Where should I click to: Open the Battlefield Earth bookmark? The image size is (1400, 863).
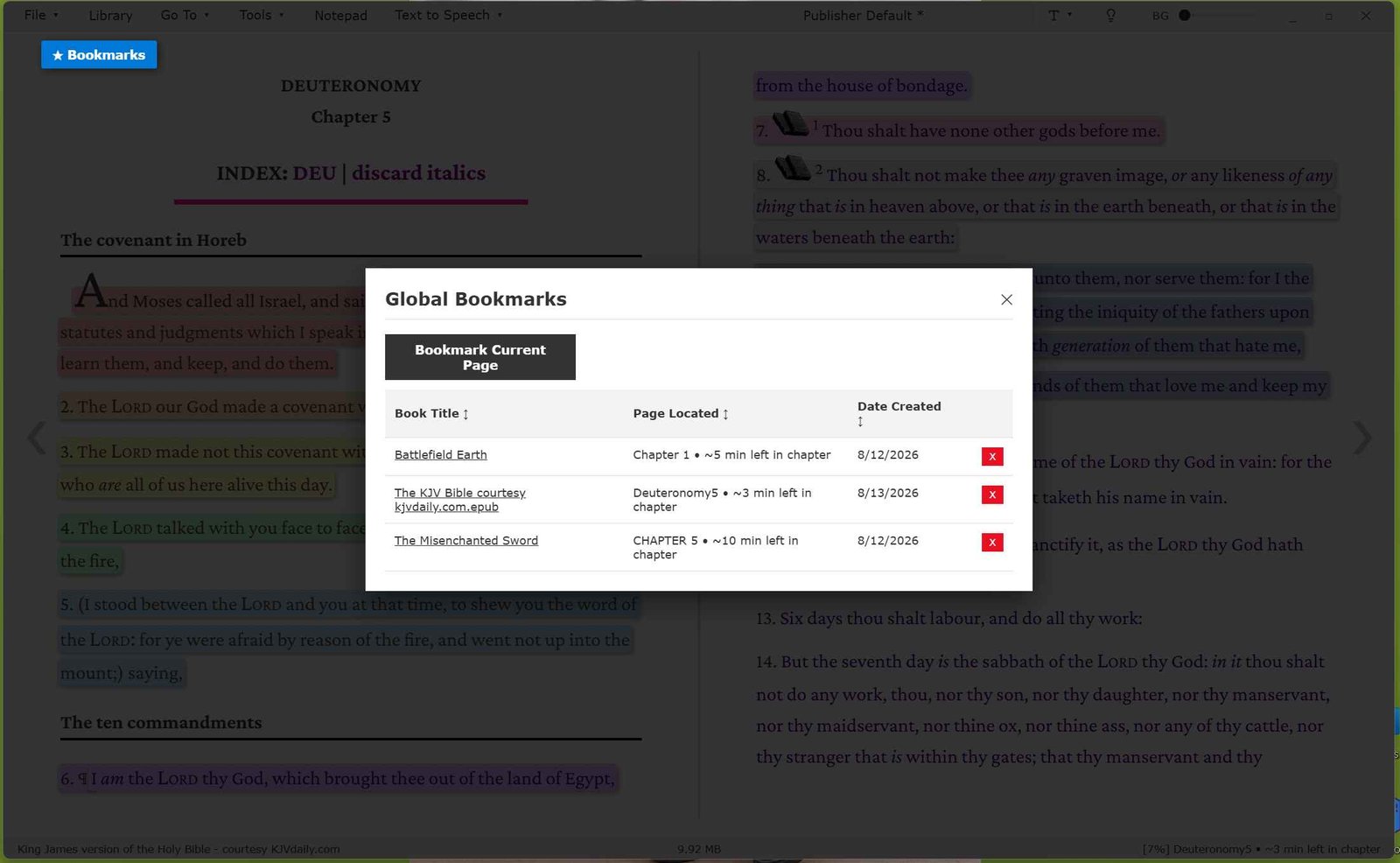click(440, 454)
